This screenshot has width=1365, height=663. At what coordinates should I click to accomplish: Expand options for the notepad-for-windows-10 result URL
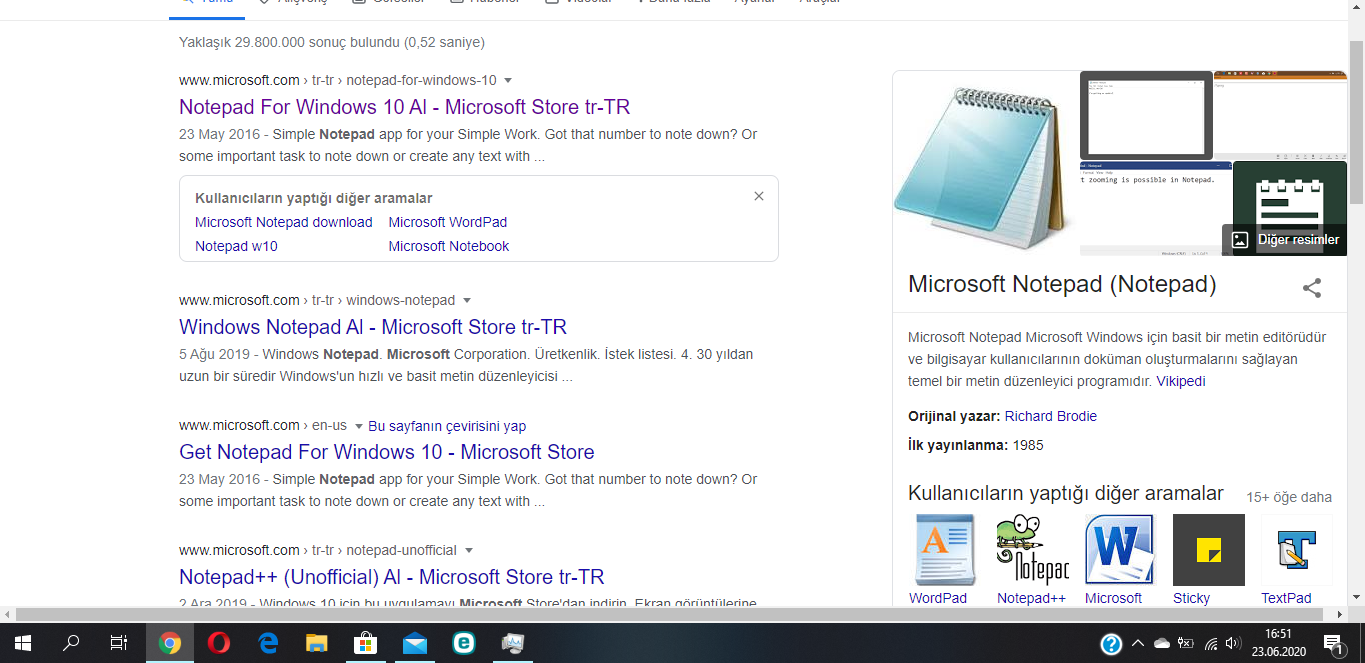click(x=508, y=80)
